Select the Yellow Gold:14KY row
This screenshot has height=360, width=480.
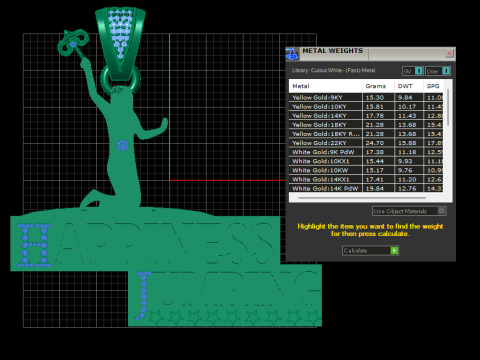click(x=366, y=116)
